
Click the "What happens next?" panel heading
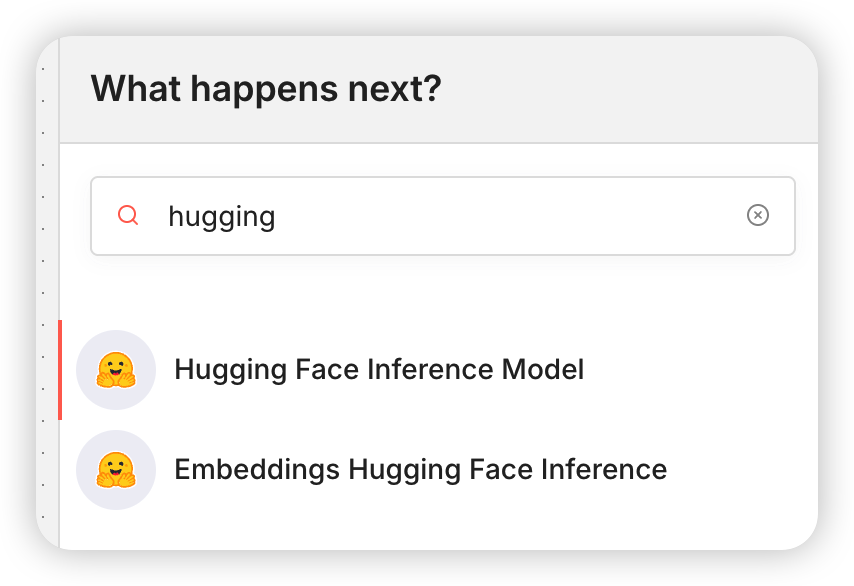[x=266, y=89]
